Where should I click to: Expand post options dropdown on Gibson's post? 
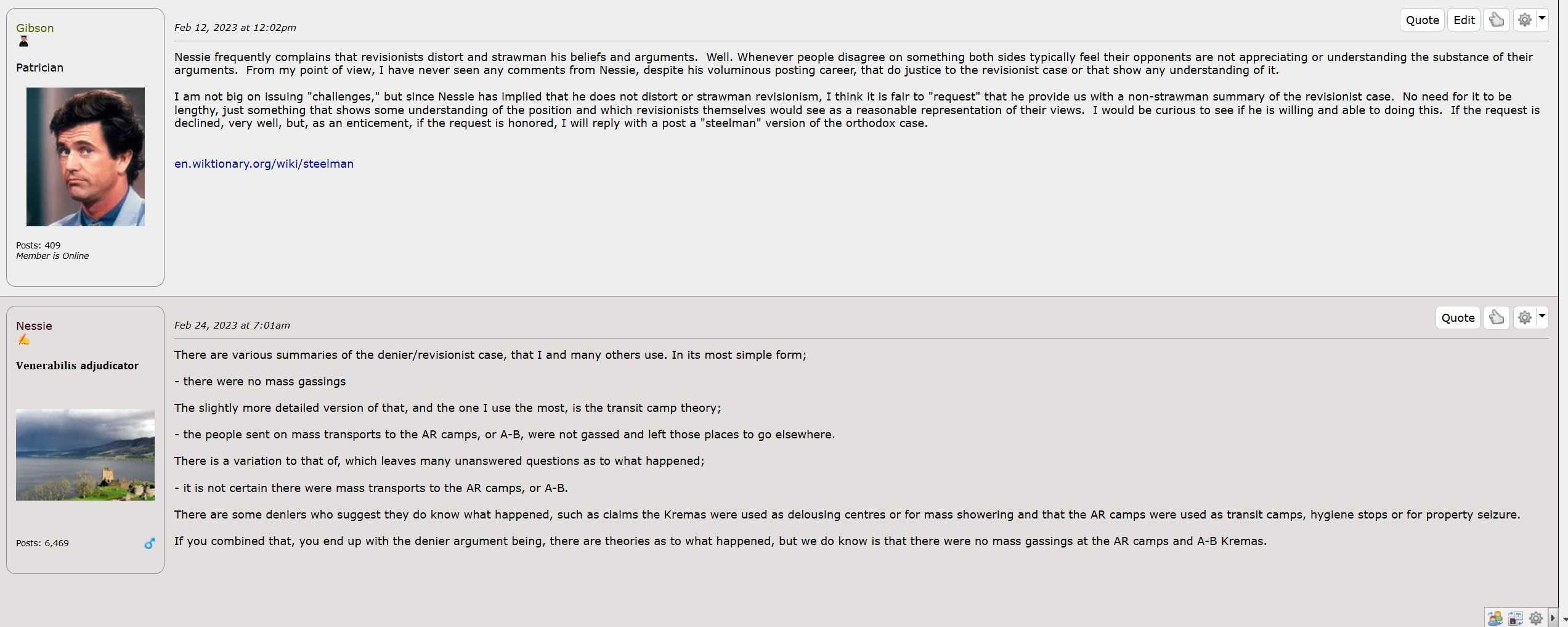[1542, 18]
